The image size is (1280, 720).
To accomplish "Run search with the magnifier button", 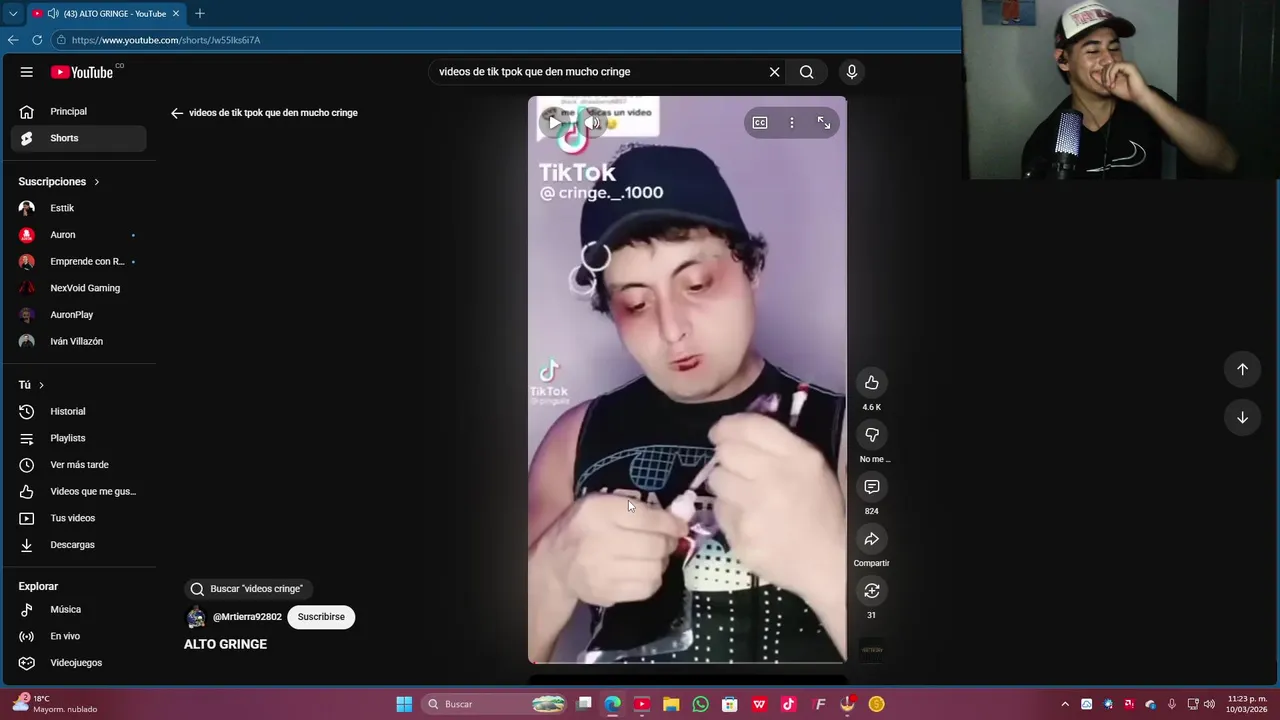I will click(806, 72).
